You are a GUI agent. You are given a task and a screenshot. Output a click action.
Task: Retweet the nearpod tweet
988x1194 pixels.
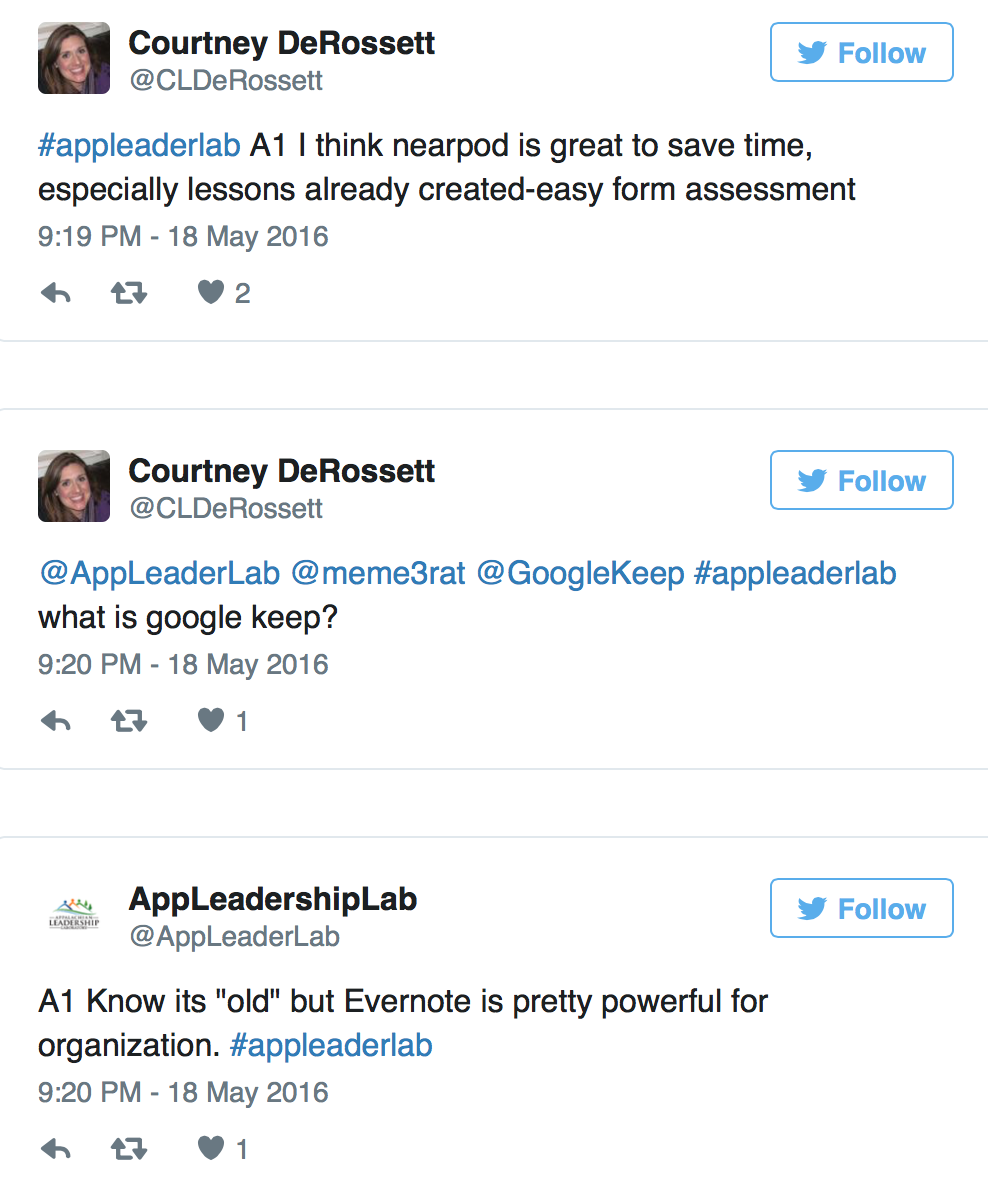point(129,292)
